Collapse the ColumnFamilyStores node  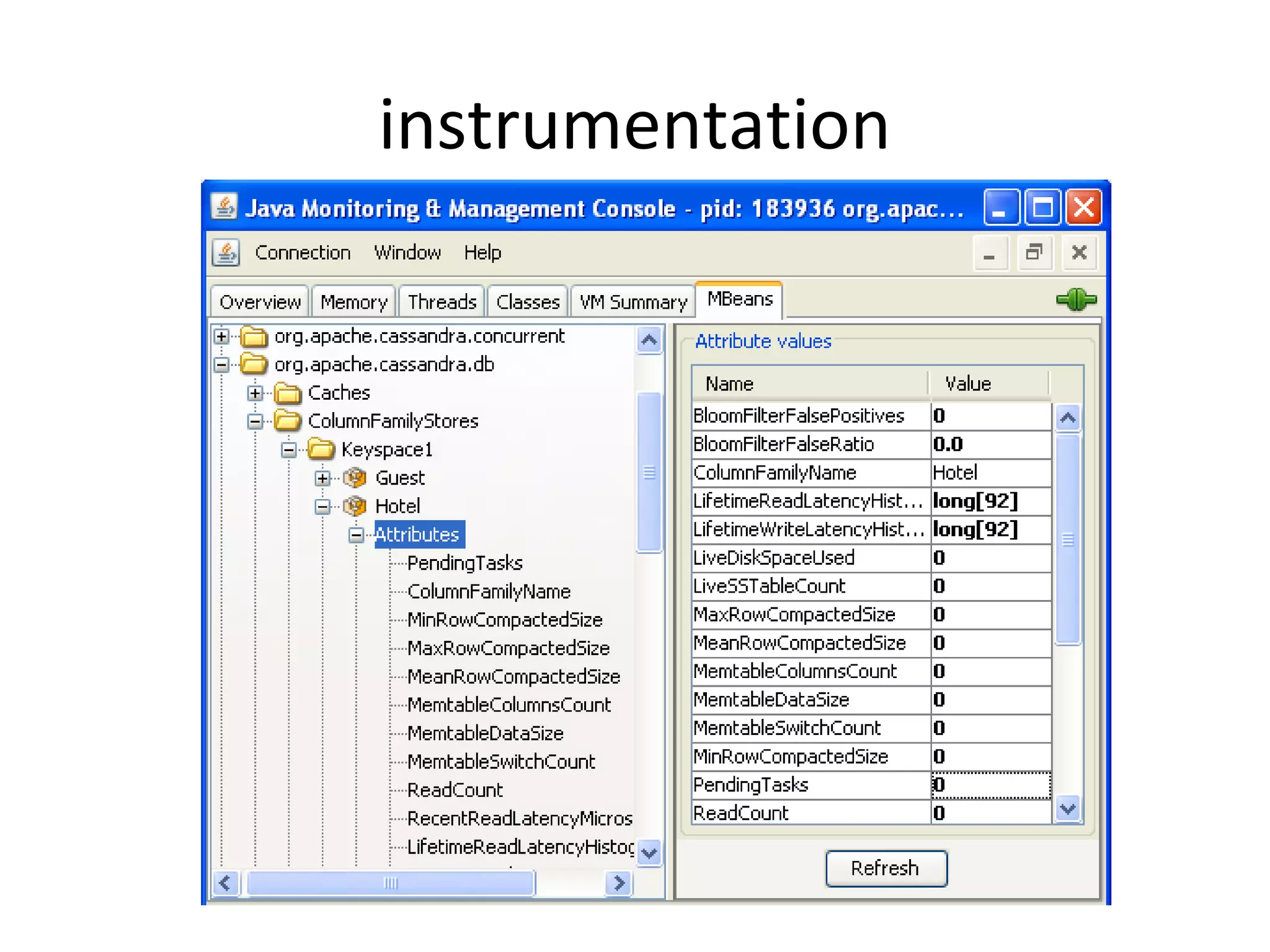pos(255,422)
